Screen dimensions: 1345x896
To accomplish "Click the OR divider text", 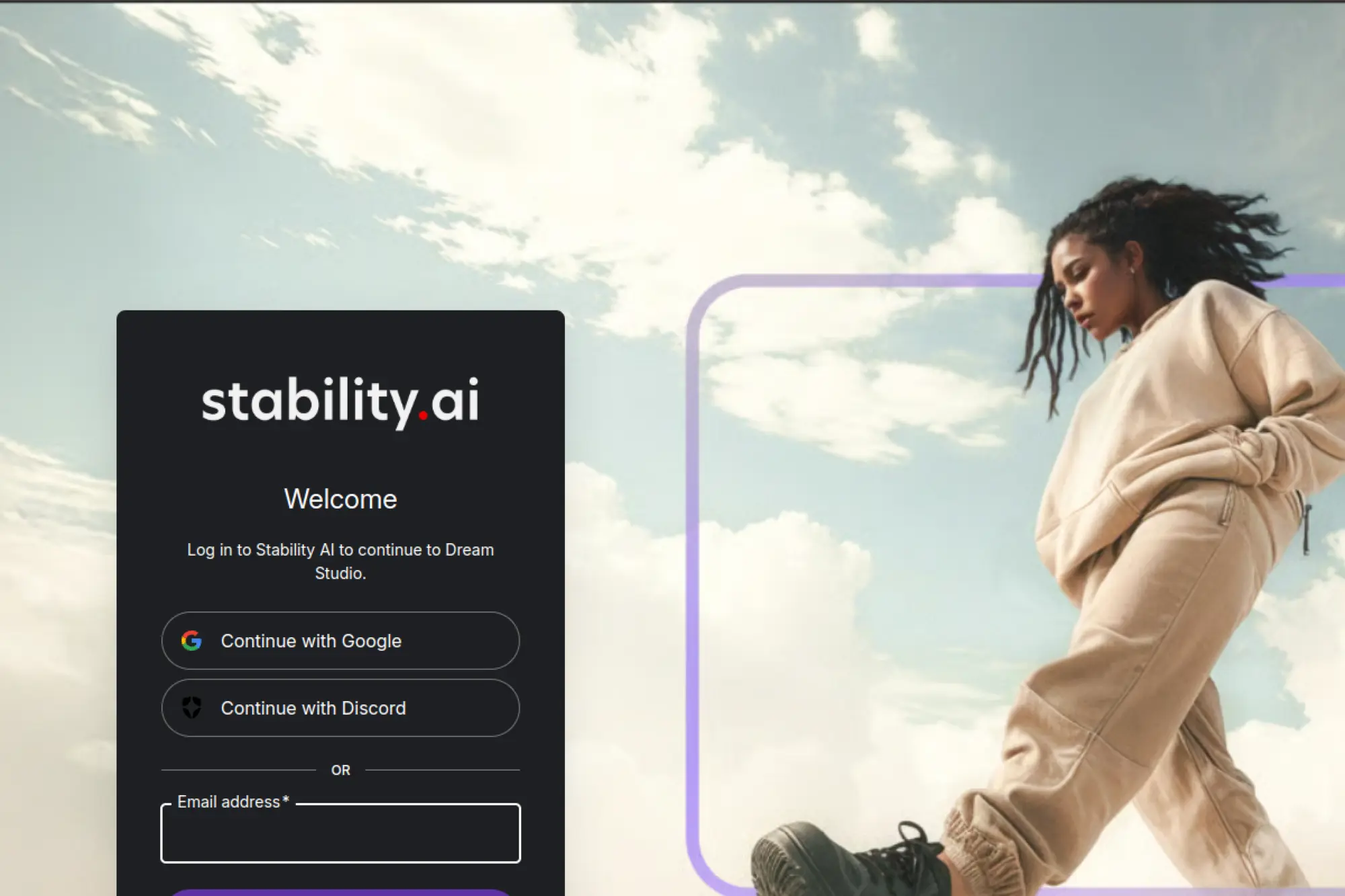I will click(340, 770).
